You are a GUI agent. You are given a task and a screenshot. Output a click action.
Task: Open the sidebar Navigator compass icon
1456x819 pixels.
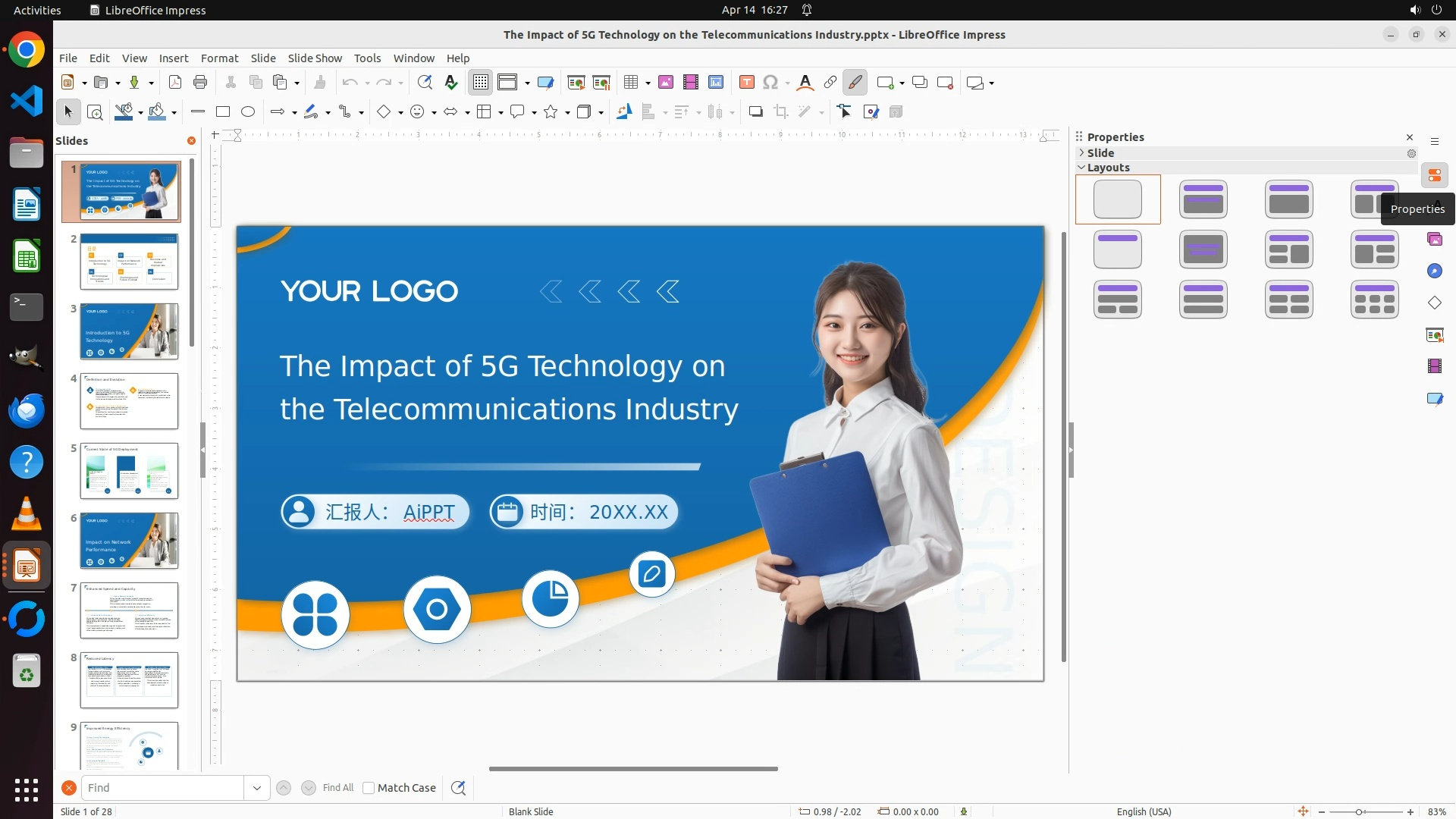coord(1434,271)
